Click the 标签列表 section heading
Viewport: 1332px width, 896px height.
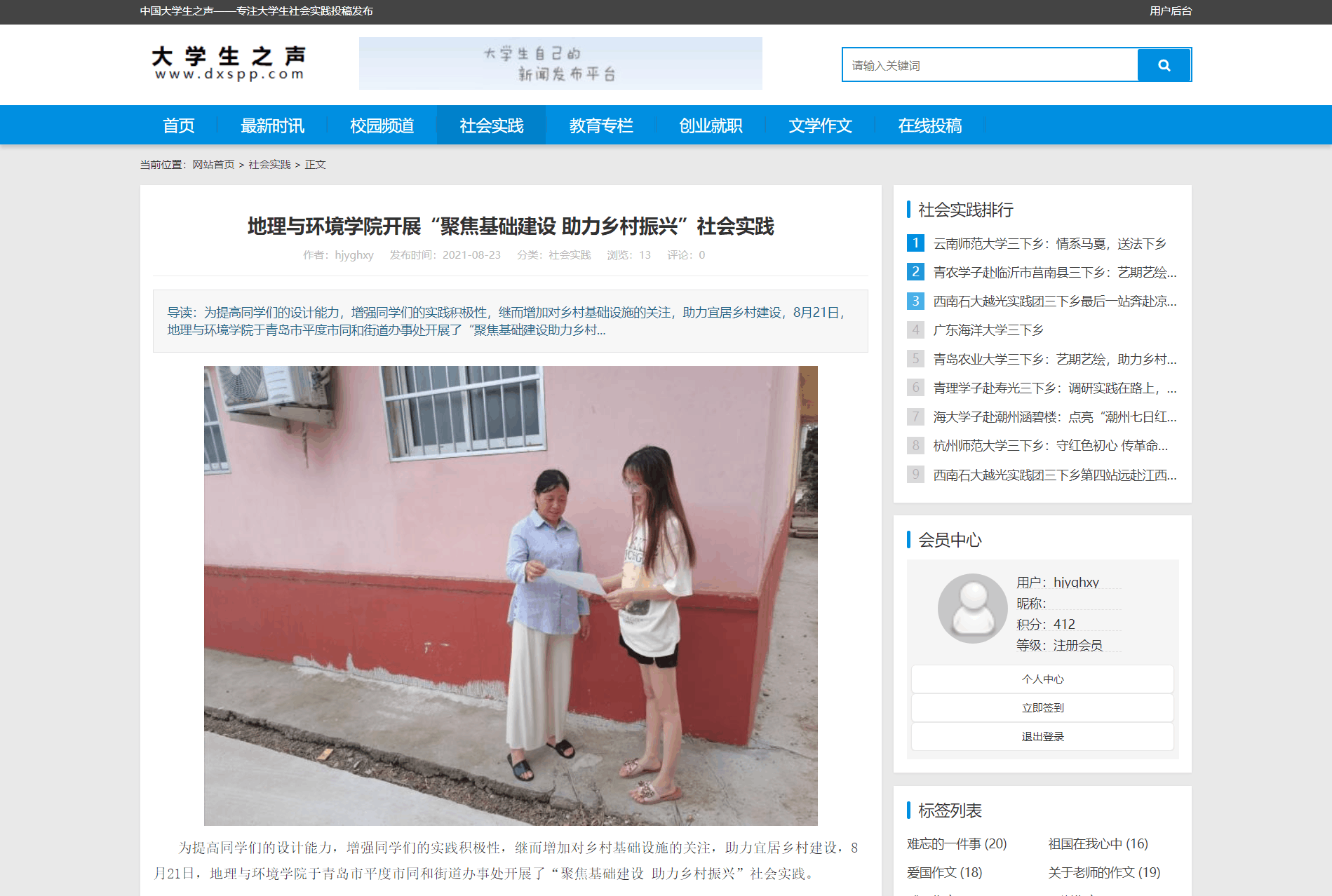click(x=950, y=810)
